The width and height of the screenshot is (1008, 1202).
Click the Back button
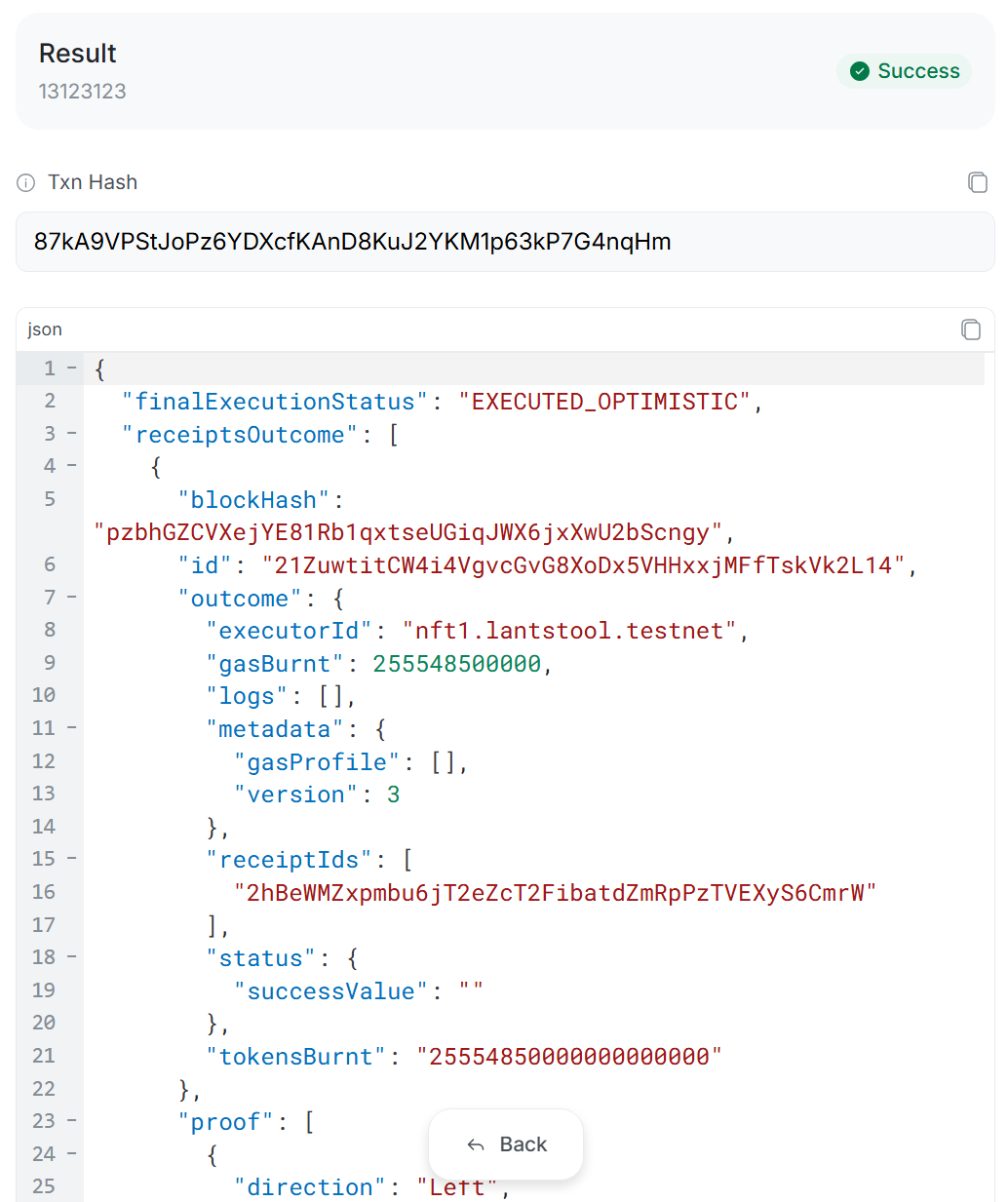coord(506,1144)
